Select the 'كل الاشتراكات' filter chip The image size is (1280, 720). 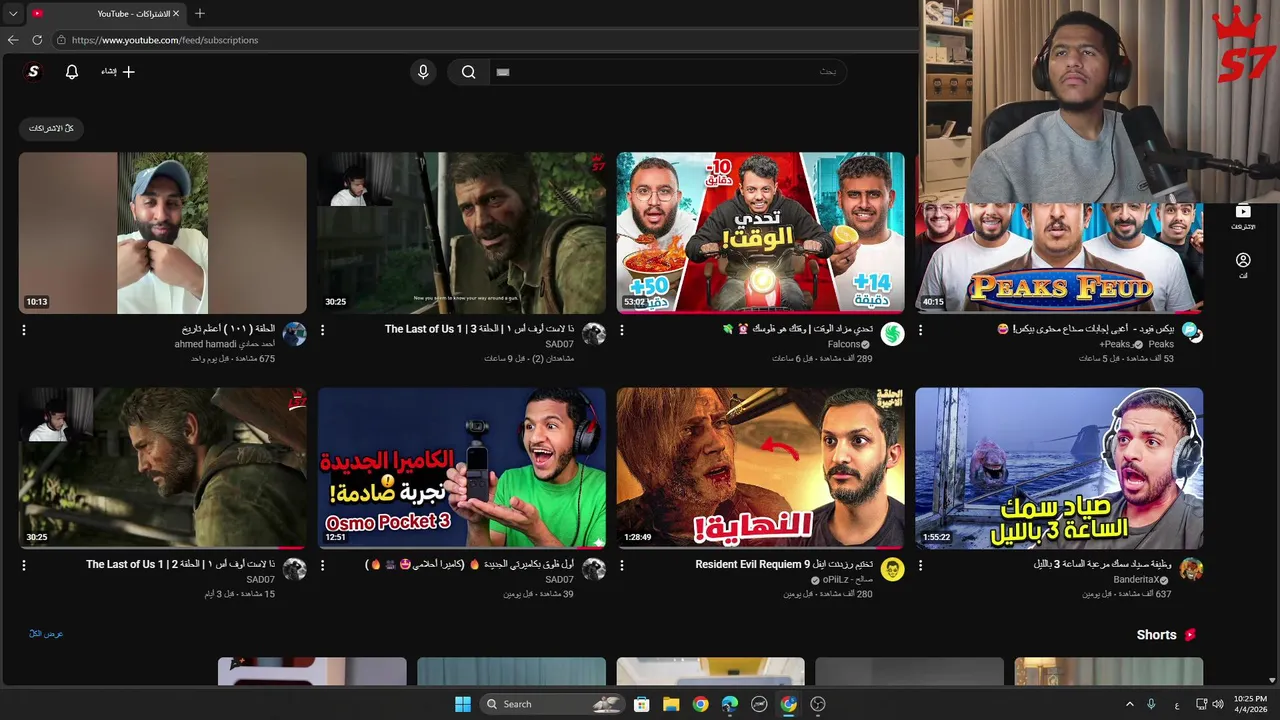51,128
